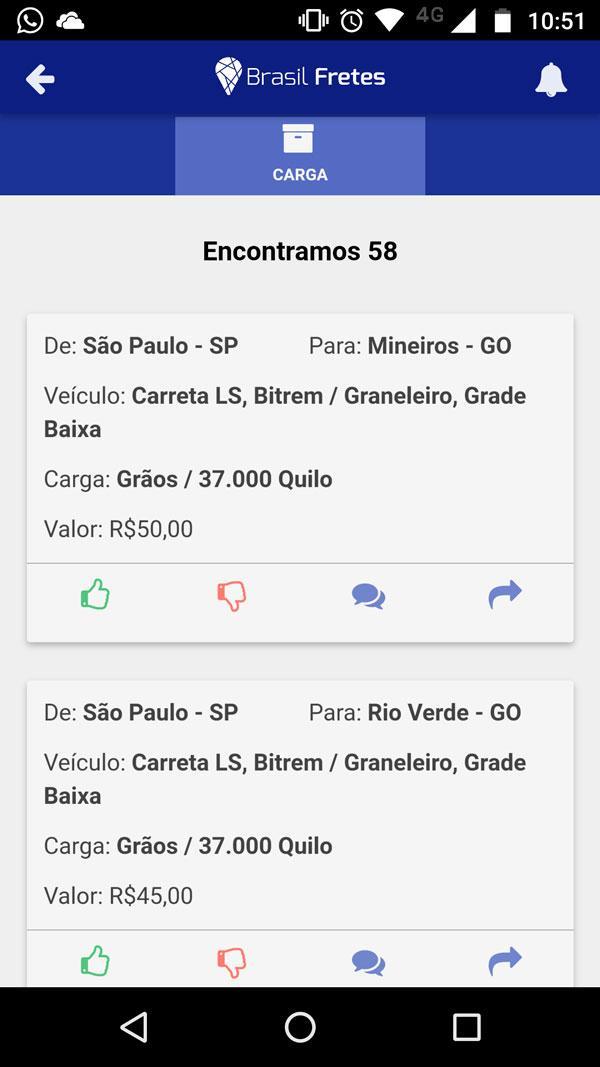Screen dimensions: 600x1067
Task: Share the Mineiros - GO freight listing
Action: [505, 594]
